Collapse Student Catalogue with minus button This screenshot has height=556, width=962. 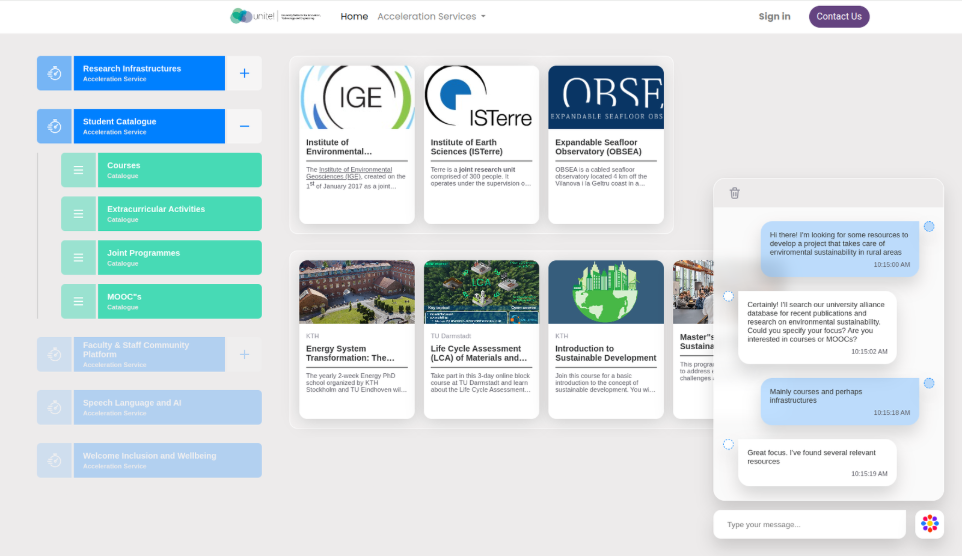[244, 126]
